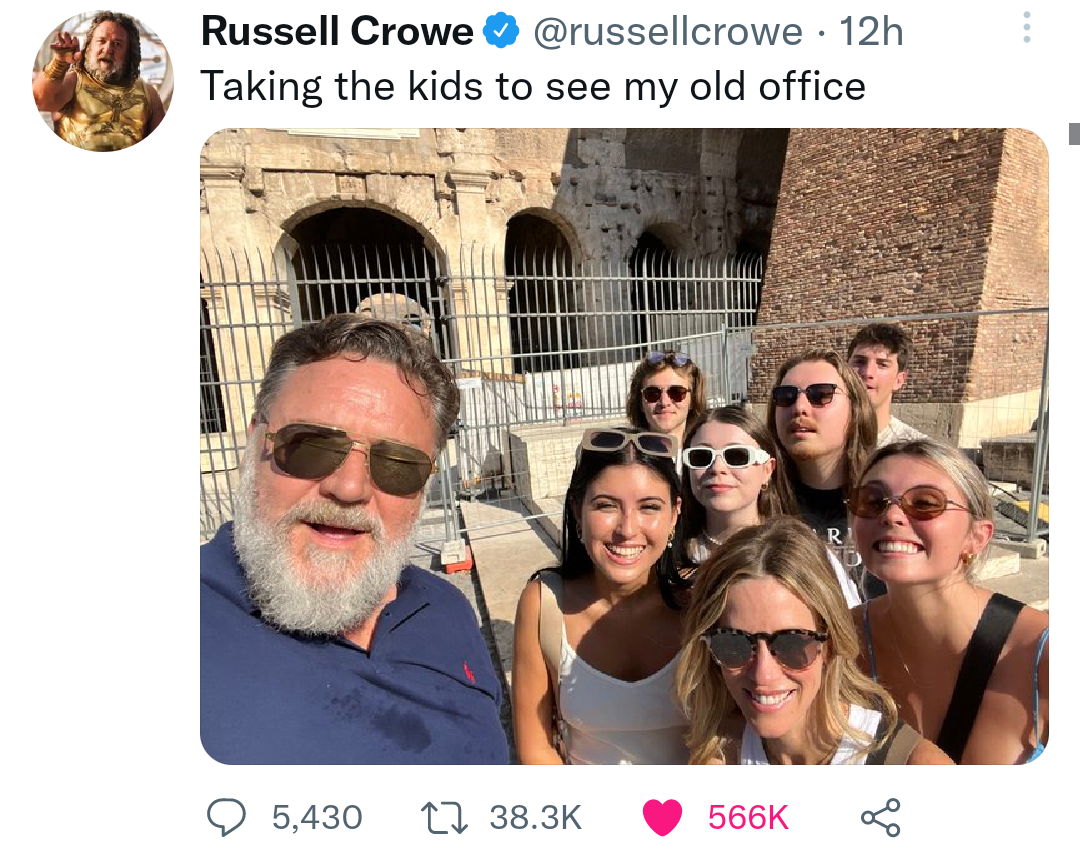1080x866 pixels.
Task: Unlike the tweet via pink heart
Action: [662, 817]
